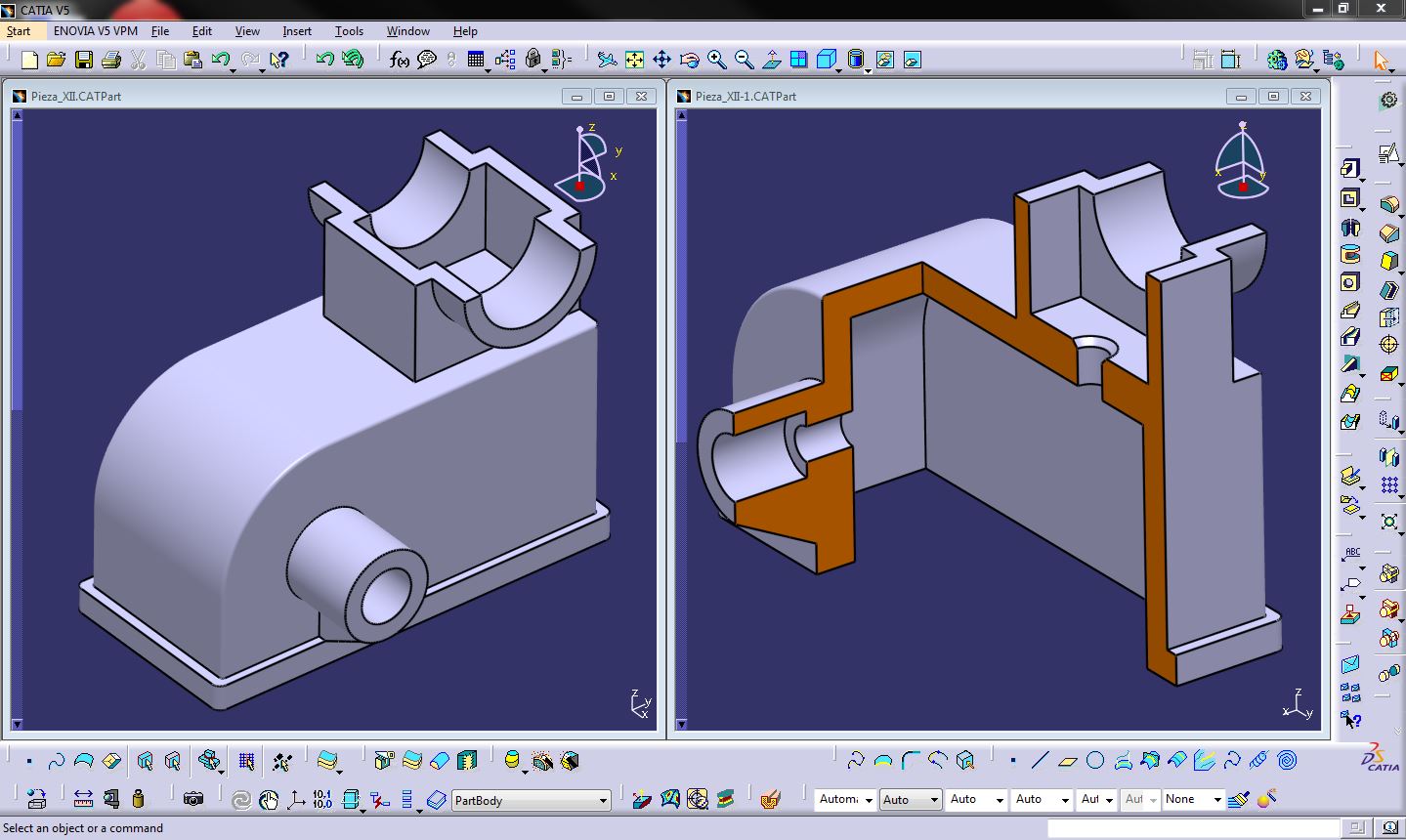Click the New document icon

pos(29,61)
